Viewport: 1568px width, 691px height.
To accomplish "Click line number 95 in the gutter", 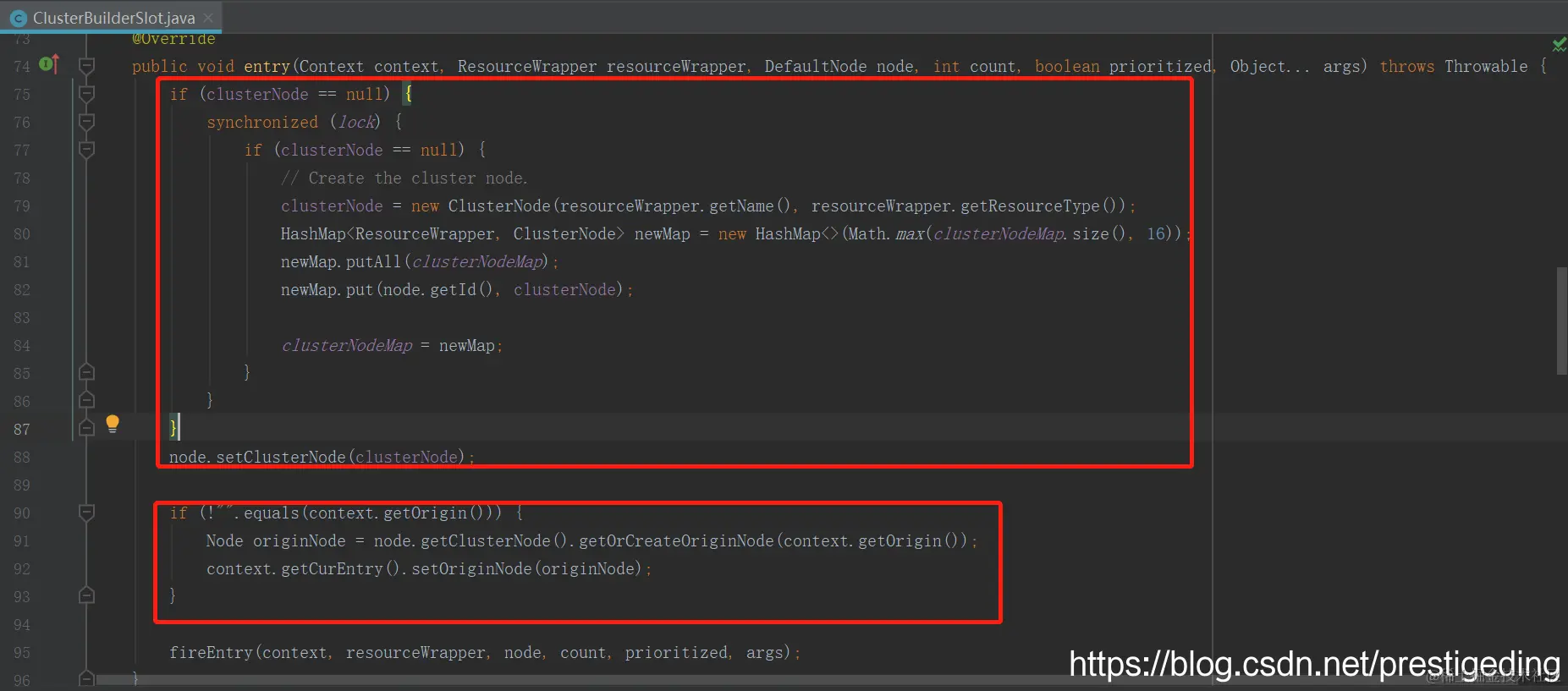I will [x=22, y=653].
